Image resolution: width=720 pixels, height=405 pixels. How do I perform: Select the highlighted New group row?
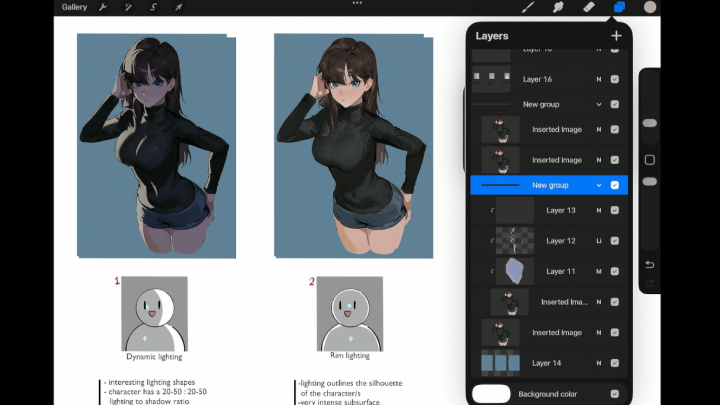[x=549, y=185]
